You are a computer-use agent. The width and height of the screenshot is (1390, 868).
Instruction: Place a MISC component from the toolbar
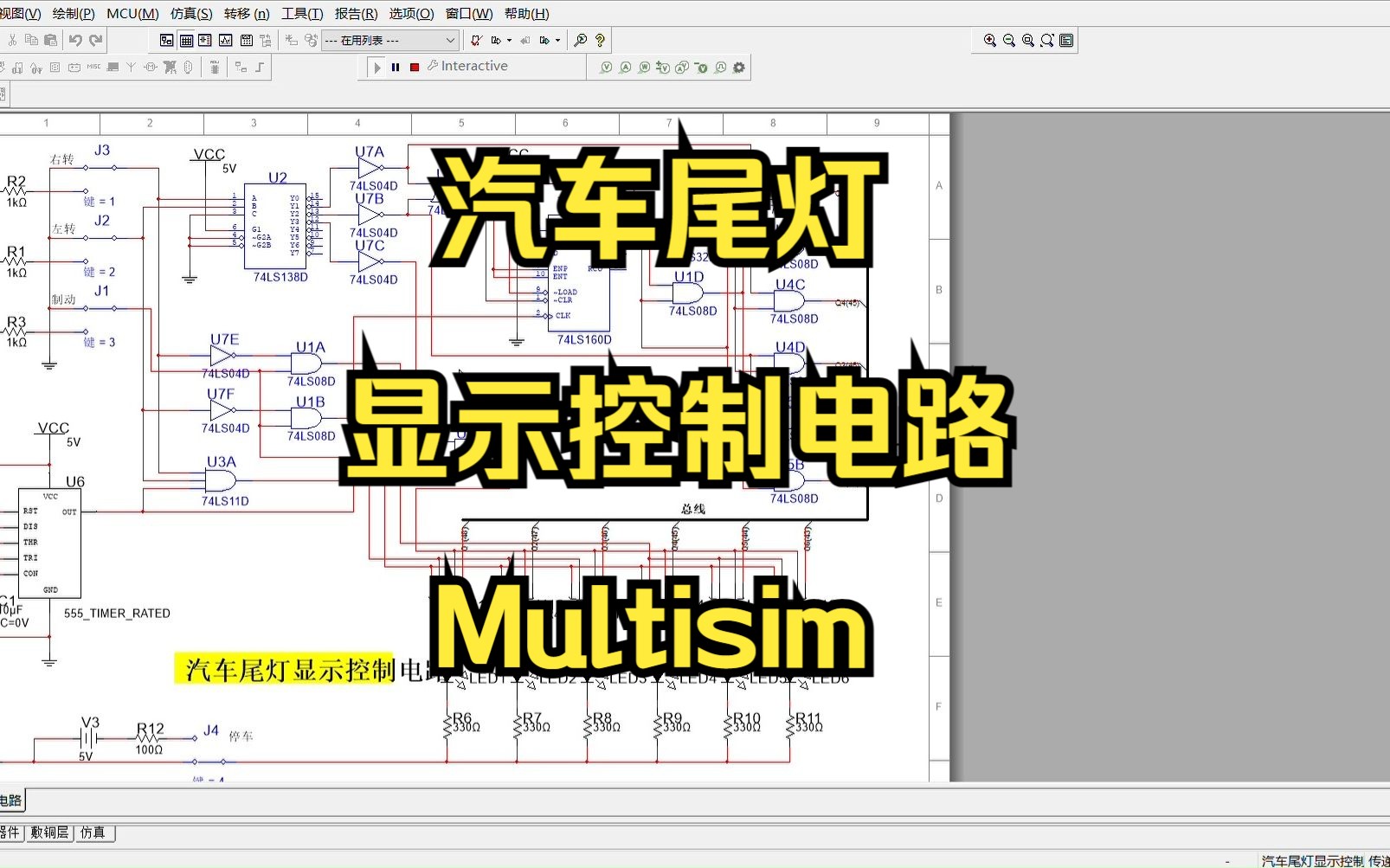click(93, 67)
